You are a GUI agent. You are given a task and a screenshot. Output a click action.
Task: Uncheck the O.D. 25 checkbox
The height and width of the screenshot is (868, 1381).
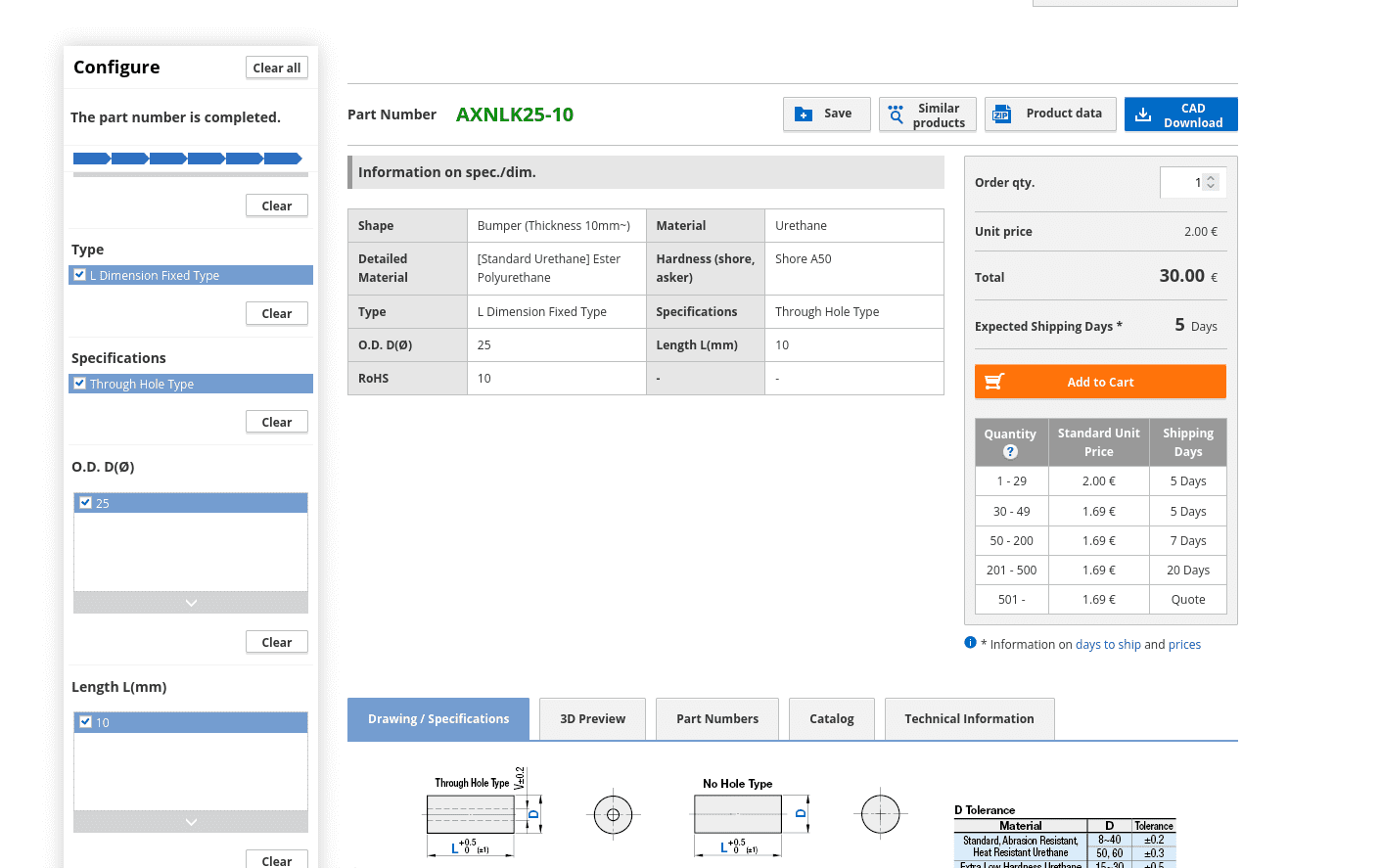pos(86,503)
